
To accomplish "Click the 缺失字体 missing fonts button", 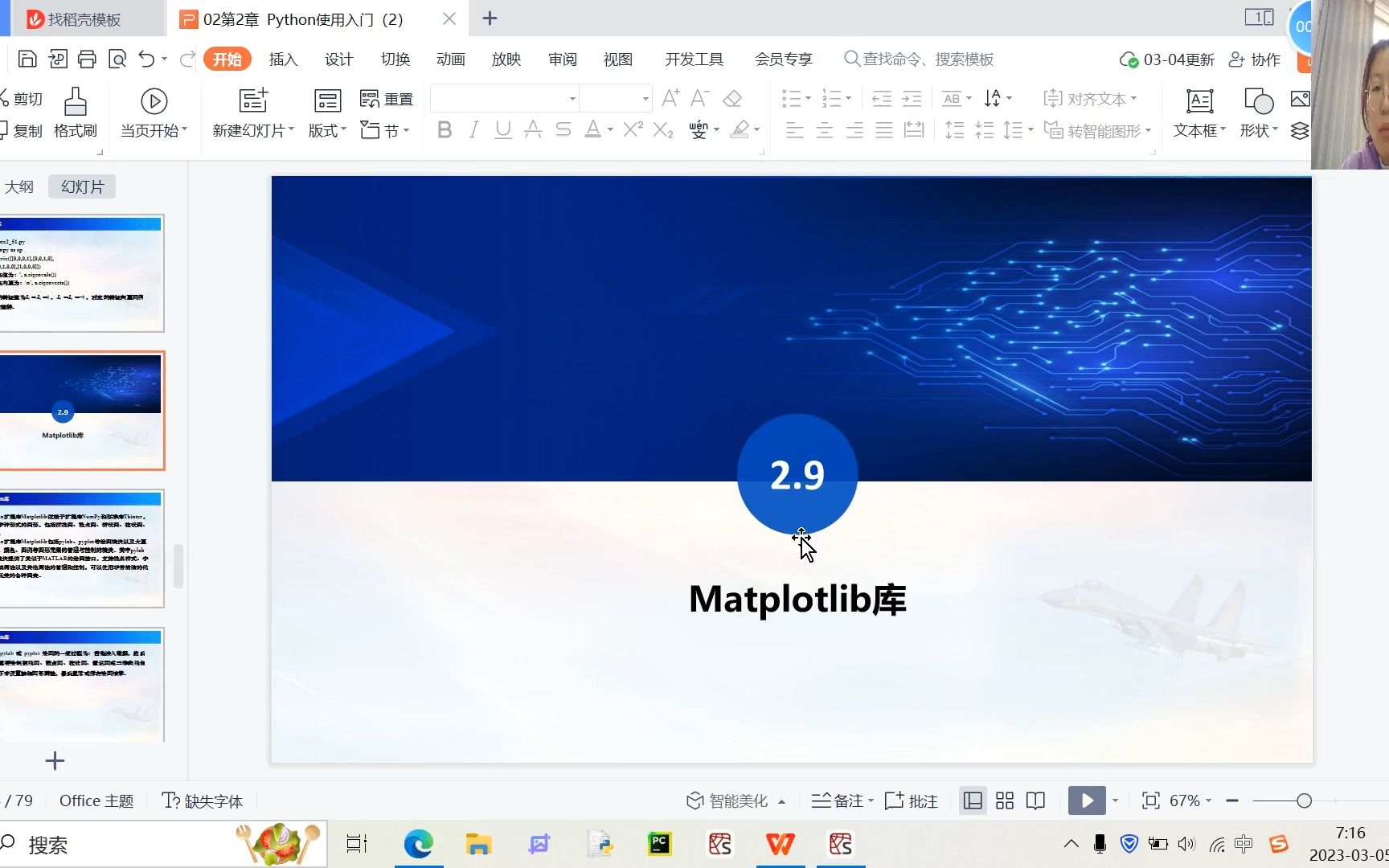I will 202,800.
